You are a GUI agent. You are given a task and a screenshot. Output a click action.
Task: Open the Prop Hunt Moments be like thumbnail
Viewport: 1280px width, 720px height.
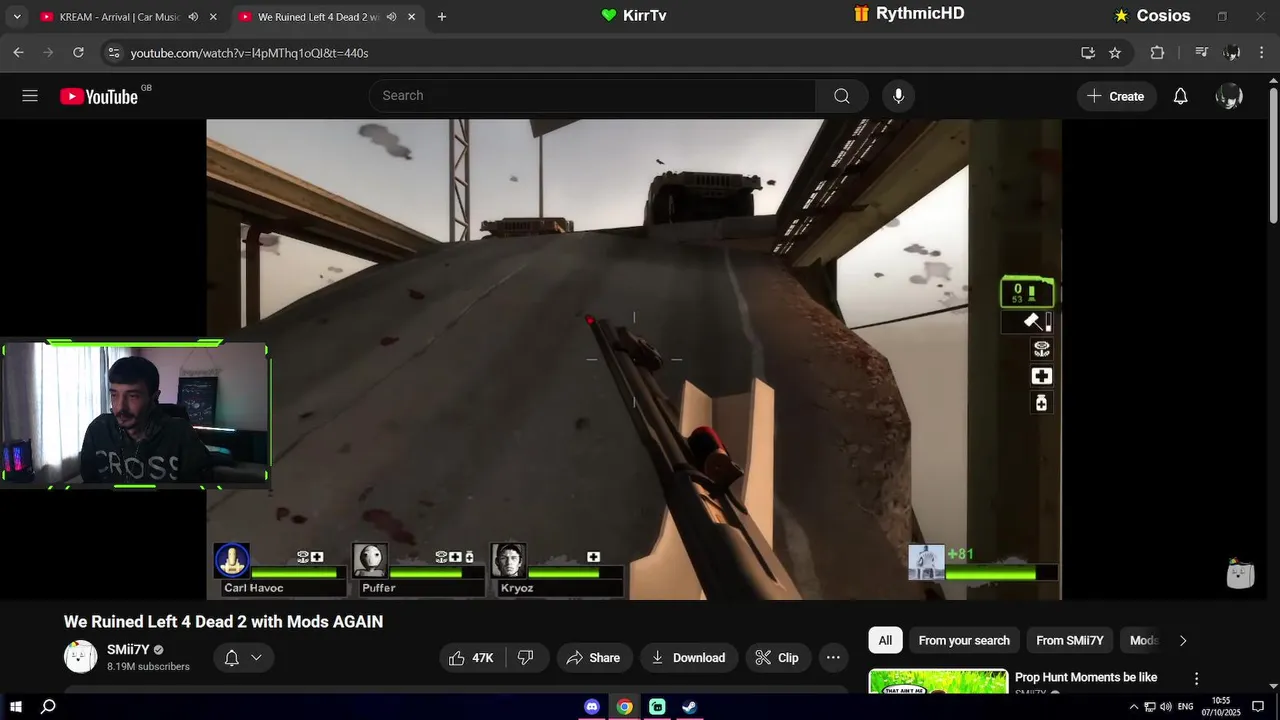pos(938,681)
